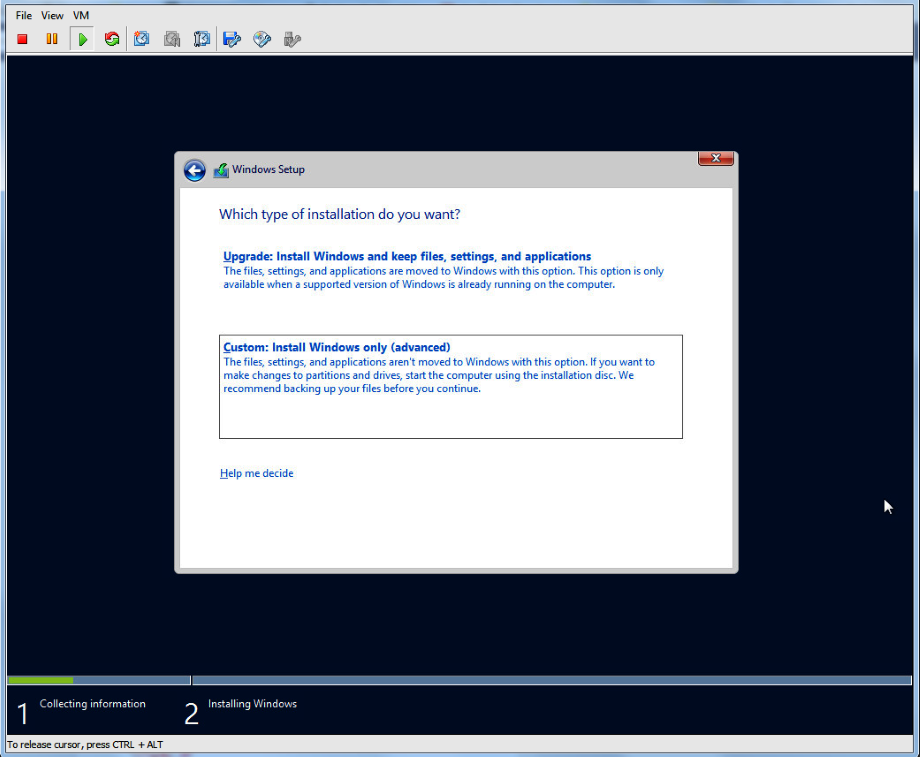The height and width of the screenshot is (757, 920).
Task: Open the View menu
Action: click(x=52, y=16)
